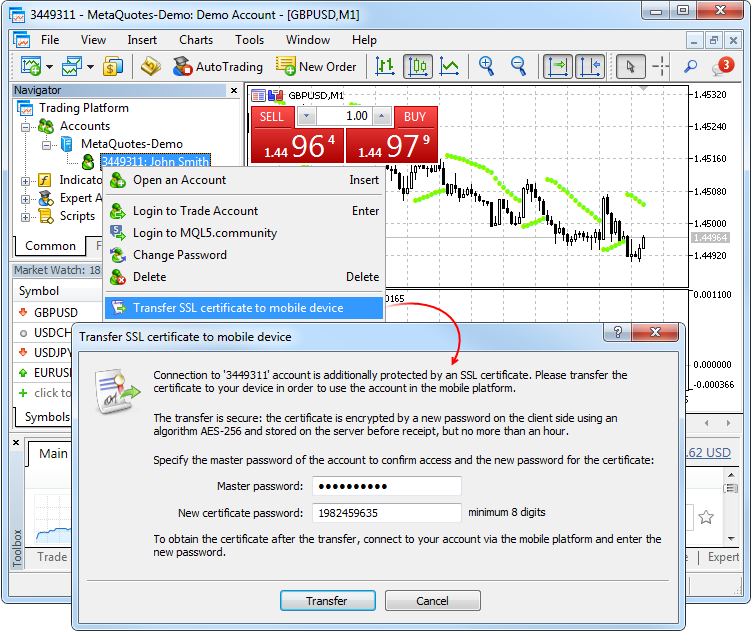Expand the Indicators tree node
The width and height of the screenshot is (755, 633).
(26, 181)
